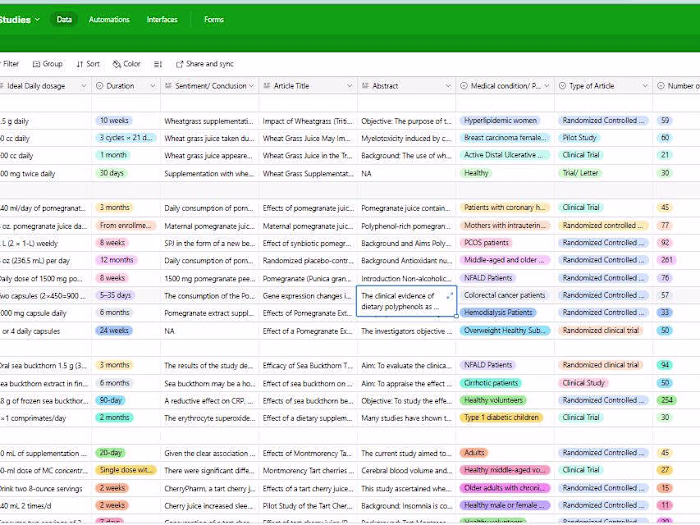
Task: Click the Group icon in toolbar
Action: pos(37,64)
